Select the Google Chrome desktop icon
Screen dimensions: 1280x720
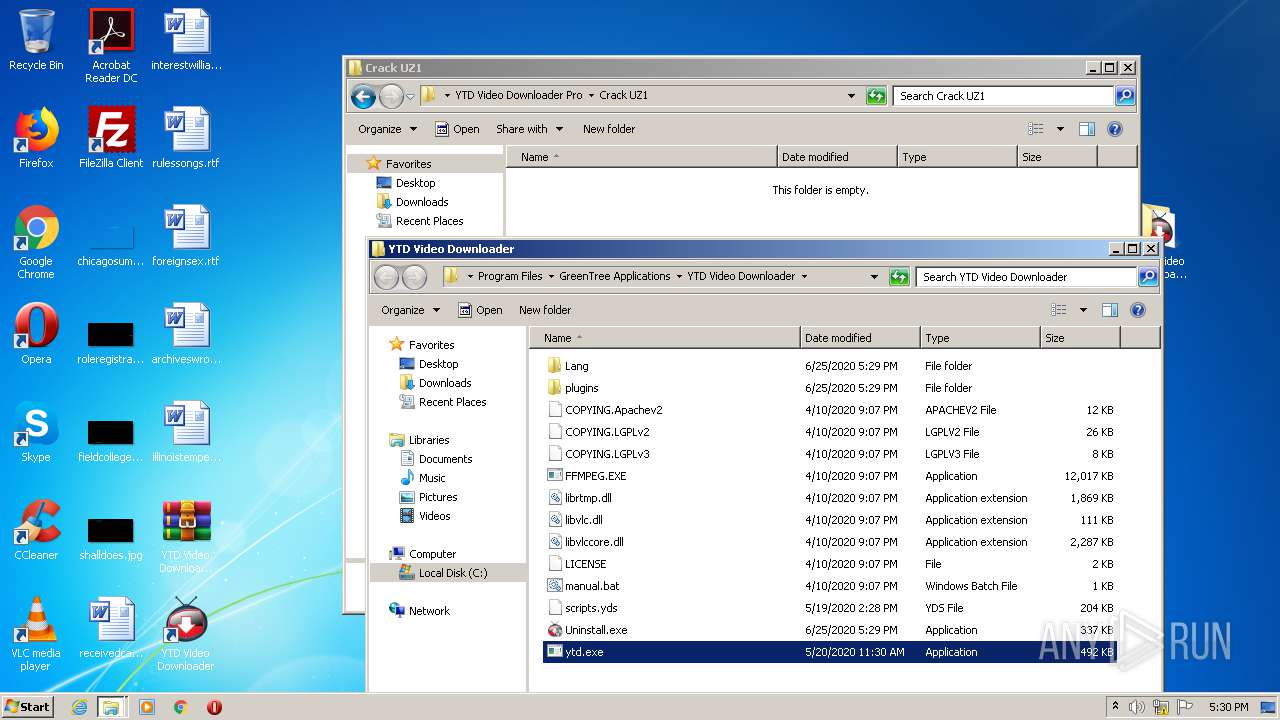tap(36, 242)
